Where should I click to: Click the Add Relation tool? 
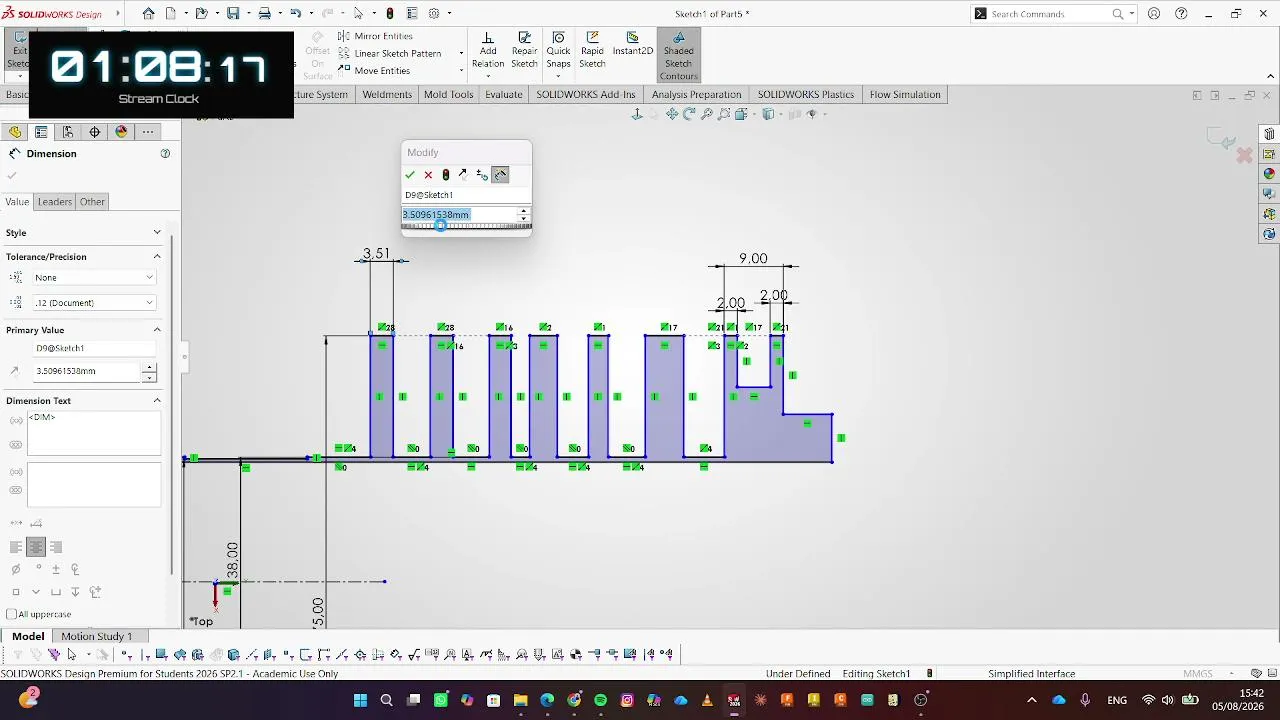click(488, 50)
